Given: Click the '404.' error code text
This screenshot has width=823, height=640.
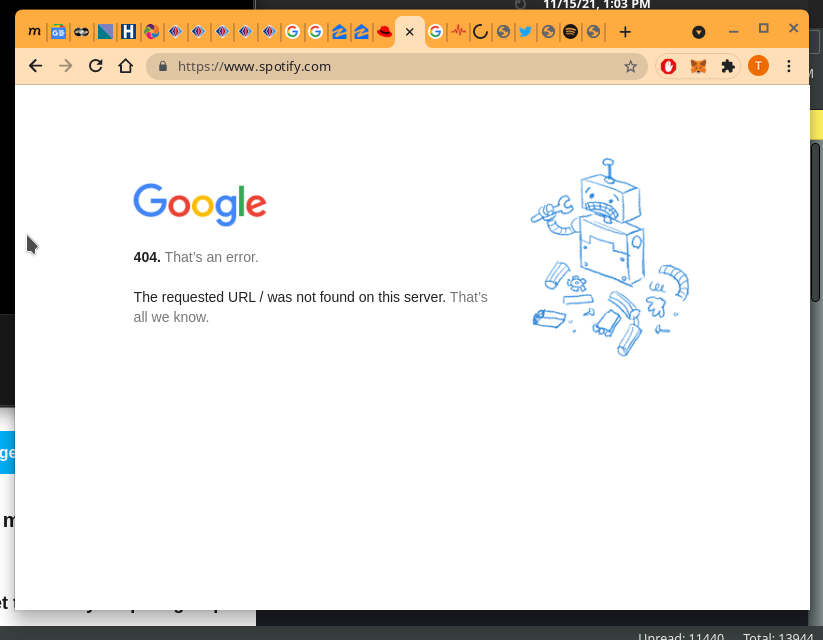Looking at the screenshot, I should [147, 257].
